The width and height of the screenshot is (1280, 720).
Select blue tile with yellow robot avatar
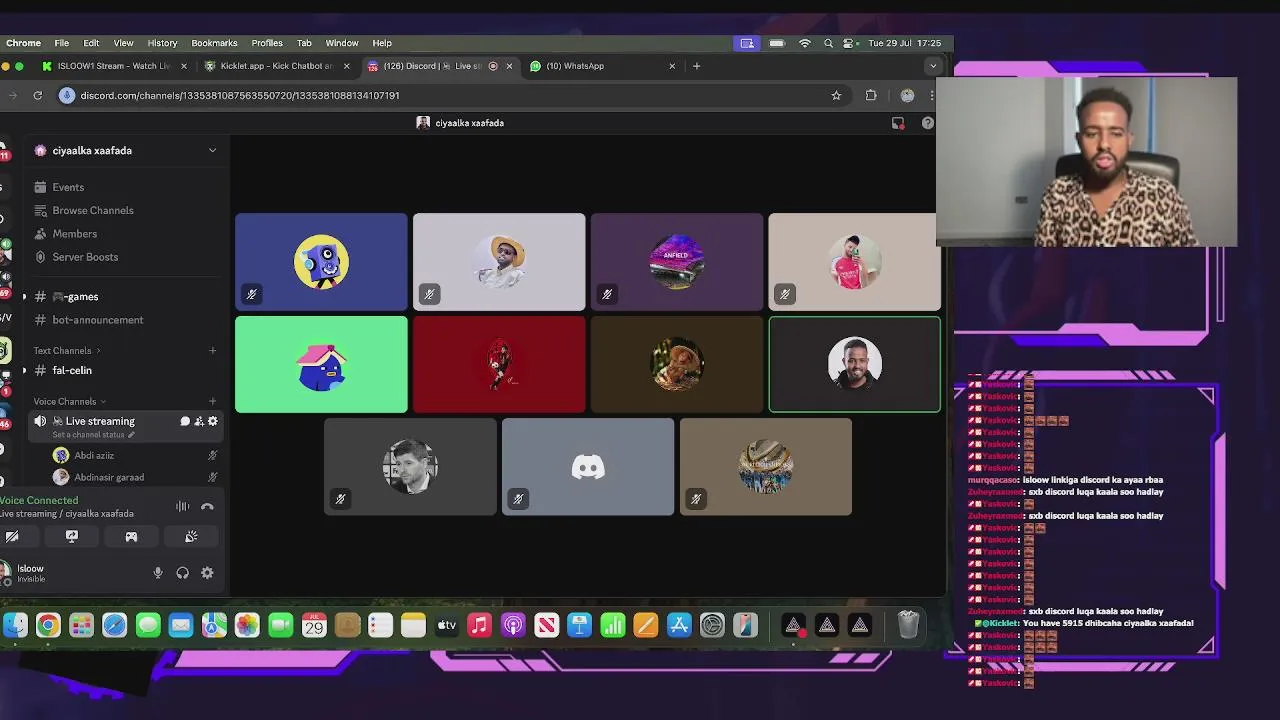click(x=321, y=262)
